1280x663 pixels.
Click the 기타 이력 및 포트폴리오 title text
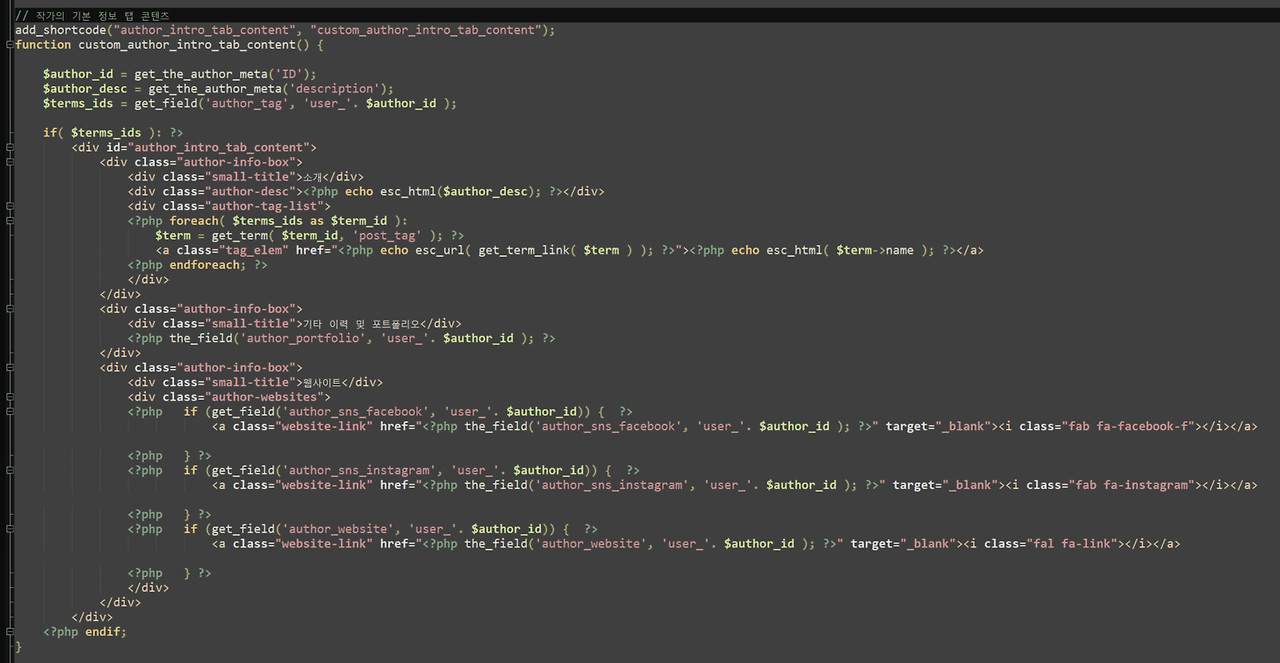pyautogui.click(x=361, y=323)
